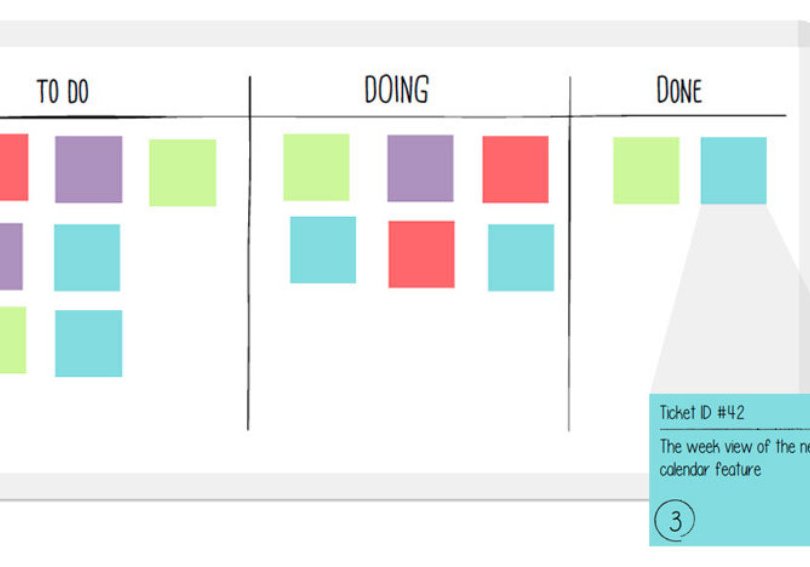Image resolution: width=810 pixels, height=567 pixels.
Task: Select the cut-off red note in To Do
Action: tap(13, 167)
